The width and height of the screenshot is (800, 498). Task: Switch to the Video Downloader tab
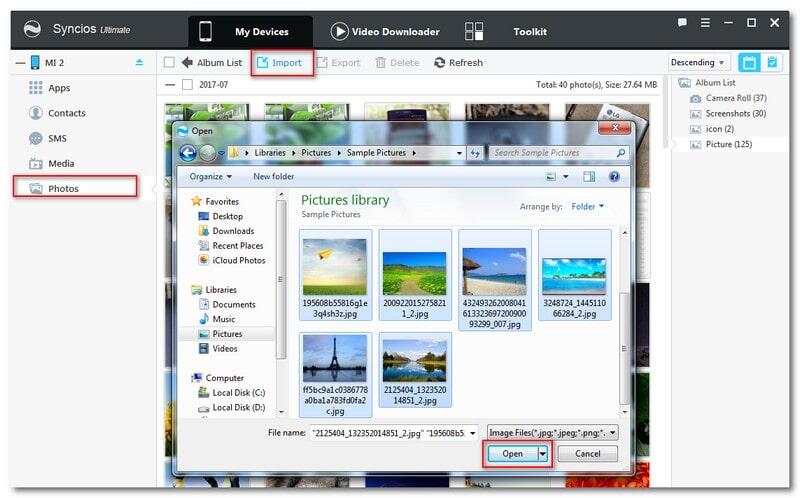click(384, 31)
